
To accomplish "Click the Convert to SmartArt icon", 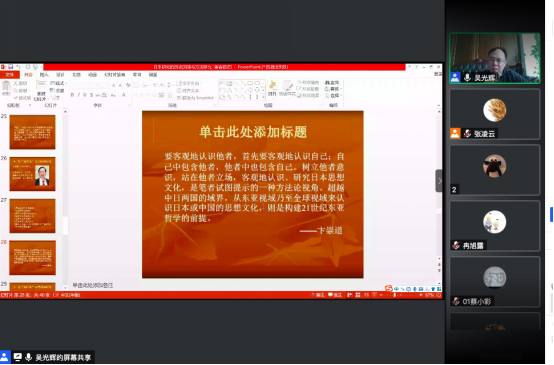I will 195,98.
